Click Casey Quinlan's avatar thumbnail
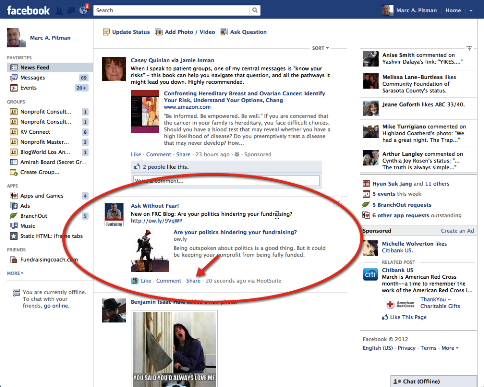The width and height of the screenshot is (484, 387). (x=114, y=69)
